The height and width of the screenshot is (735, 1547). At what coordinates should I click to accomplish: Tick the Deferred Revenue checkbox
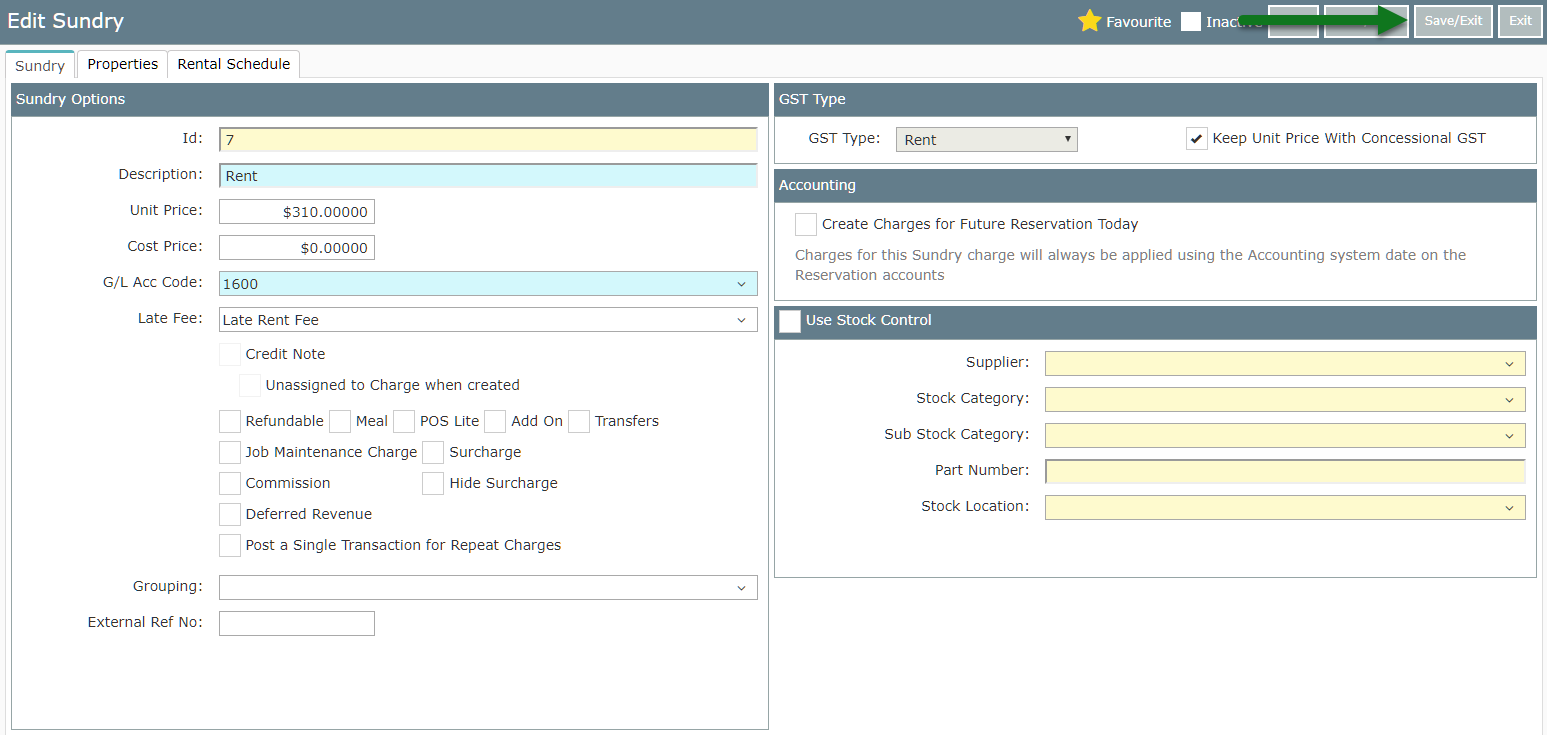[x=230, y=515]
